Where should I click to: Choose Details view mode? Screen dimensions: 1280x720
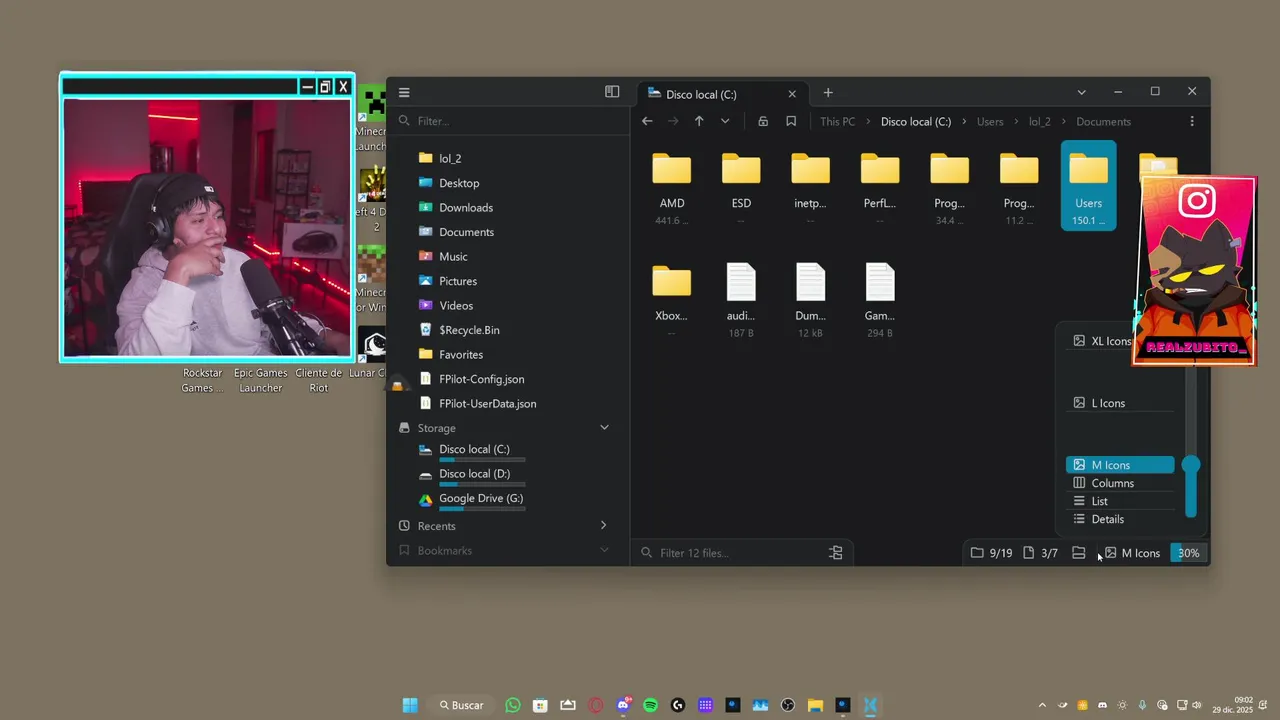click(1120, 519)
